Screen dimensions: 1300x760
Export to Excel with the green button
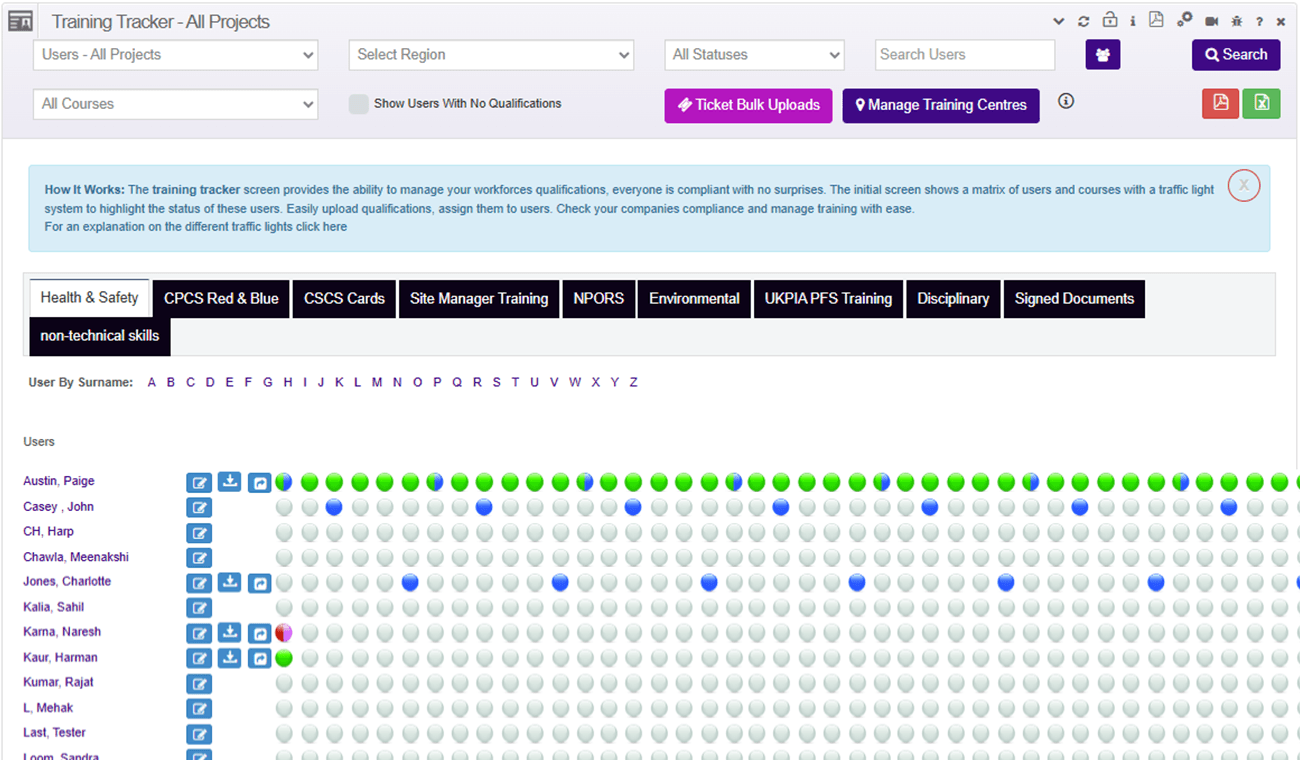[x=1261, y=104]
